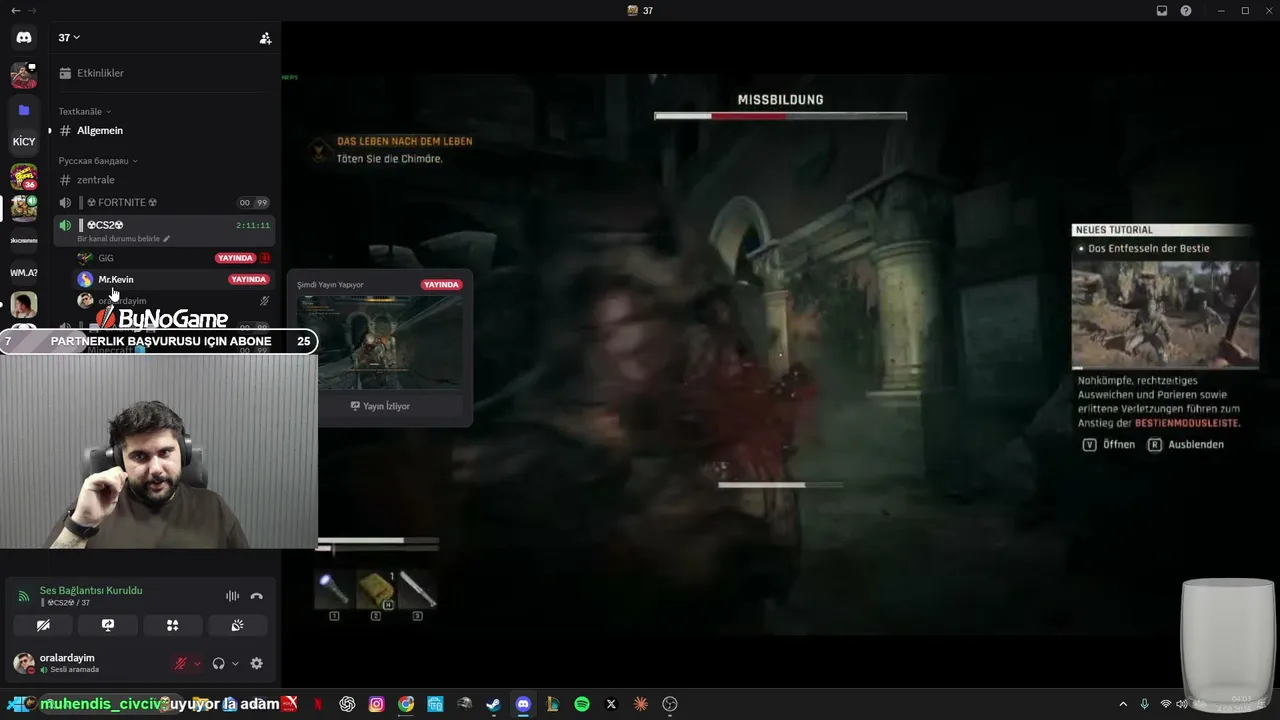Open the soundboard
1280x720 pixels.
point(237,626)
